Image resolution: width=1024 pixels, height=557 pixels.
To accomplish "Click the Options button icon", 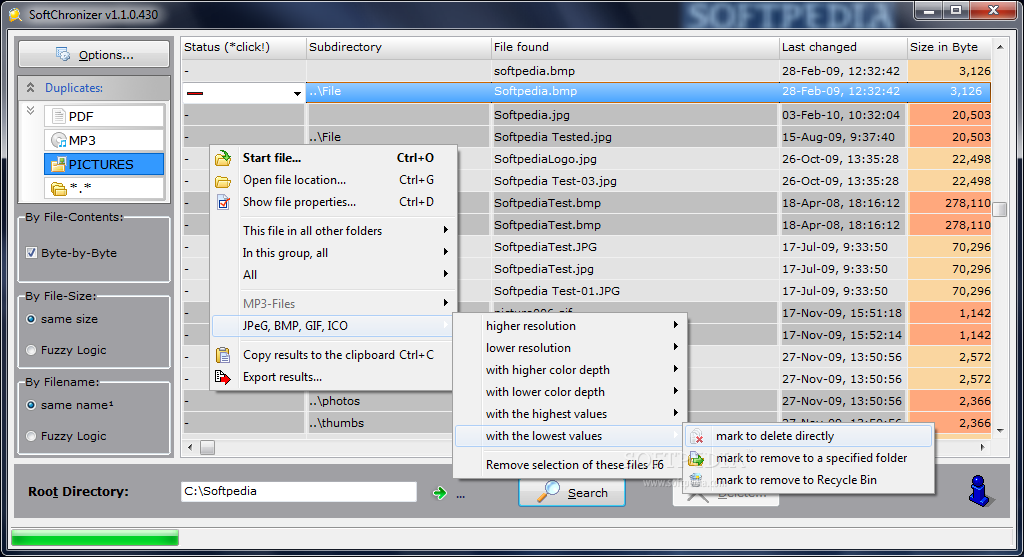I will click(x=63, y=54).
